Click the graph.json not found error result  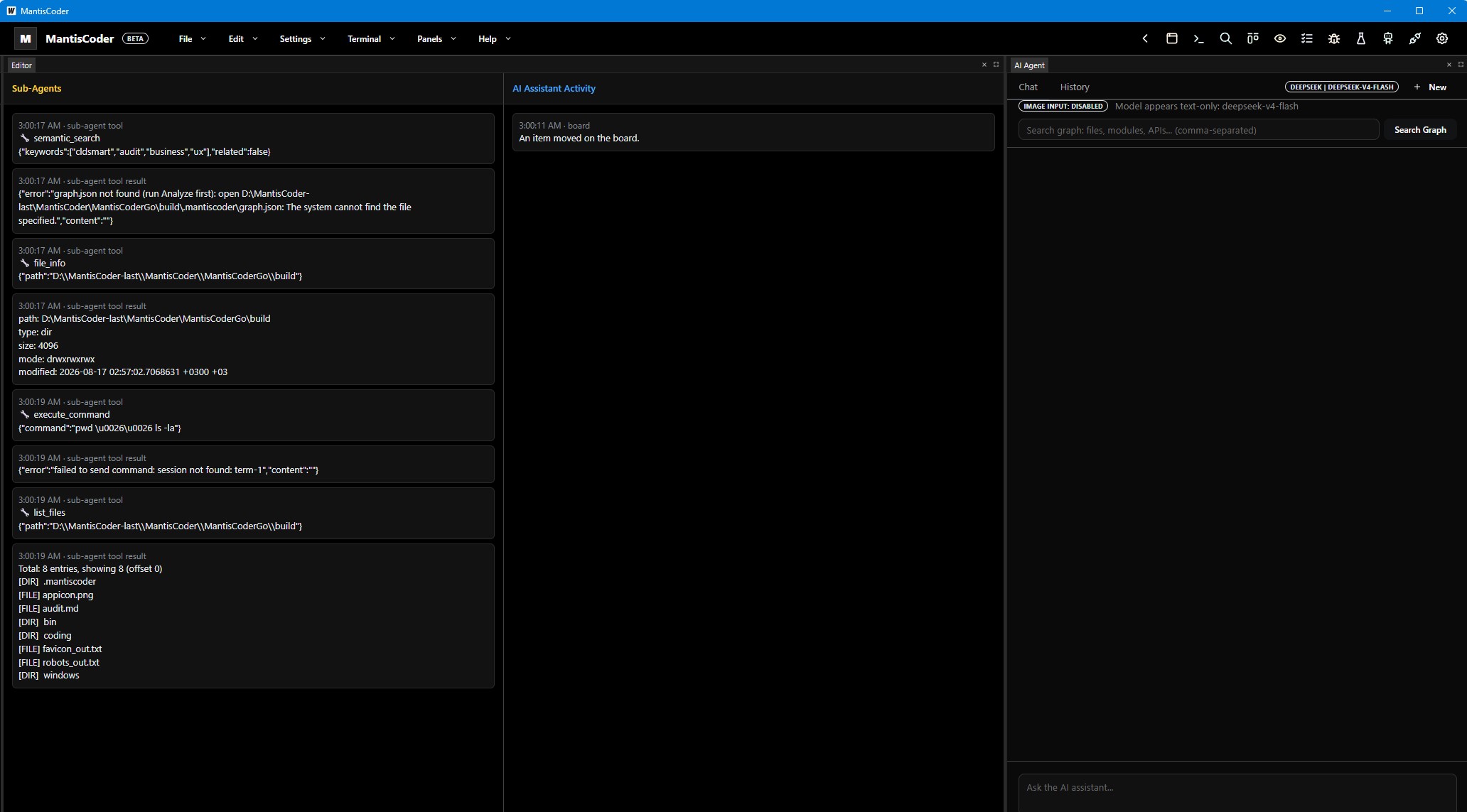253,201
